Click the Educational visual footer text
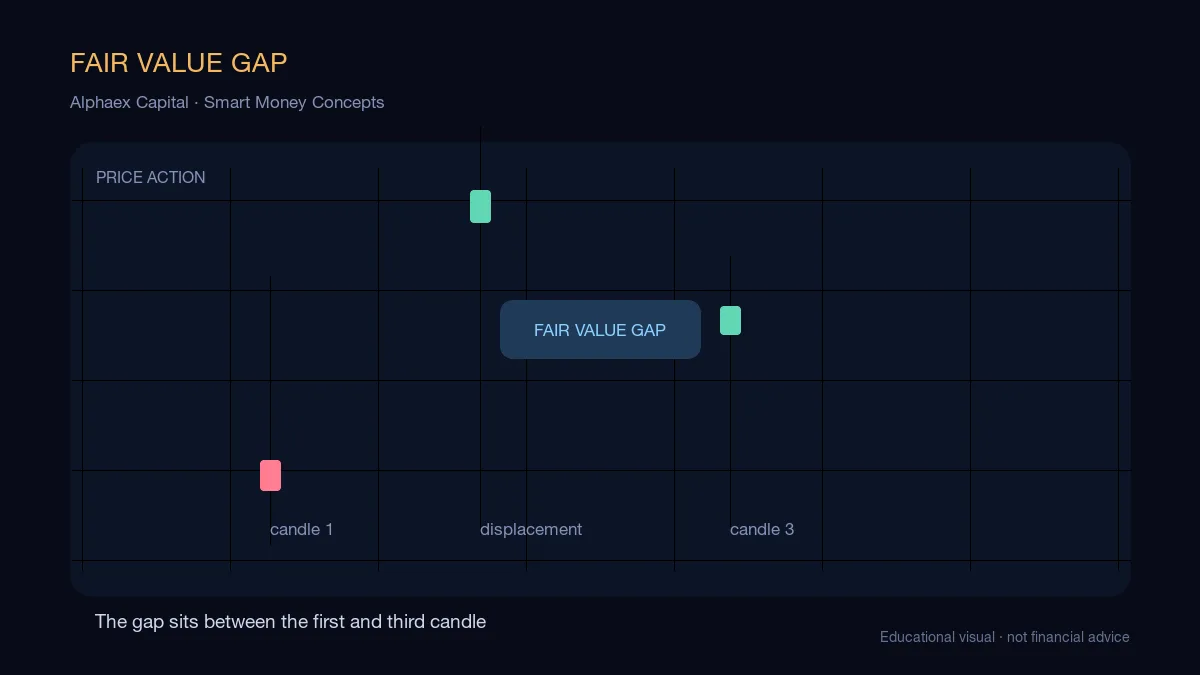Image resolution: width=1200 pixels, height=675 pixels. [x=937, y=637]
